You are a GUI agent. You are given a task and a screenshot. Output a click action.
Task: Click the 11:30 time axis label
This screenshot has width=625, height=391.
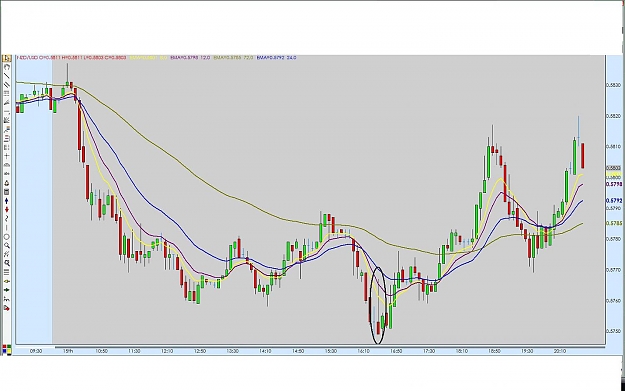134,351
